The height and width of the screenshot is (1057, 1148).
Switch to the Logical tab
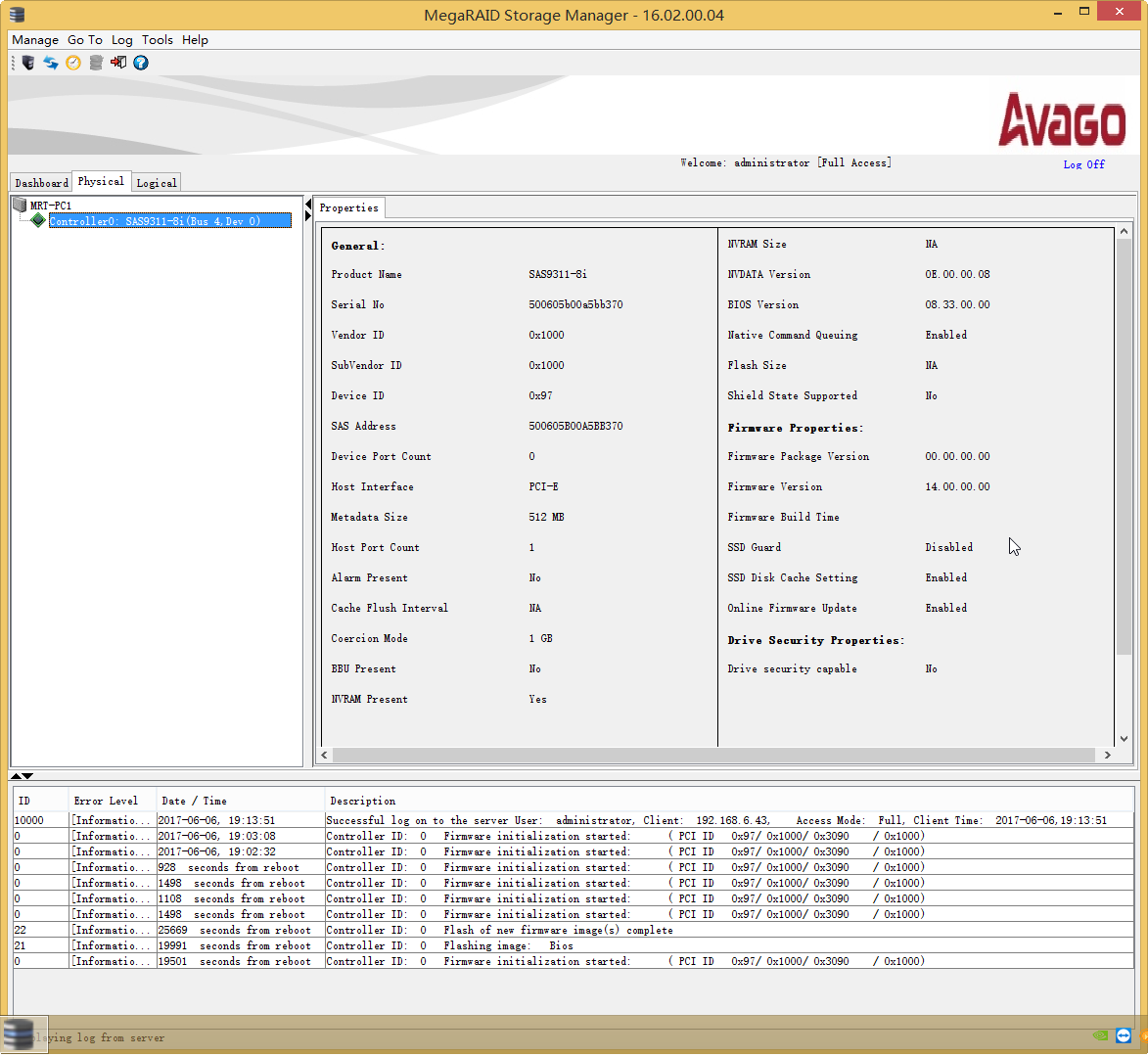click(157, 183)
